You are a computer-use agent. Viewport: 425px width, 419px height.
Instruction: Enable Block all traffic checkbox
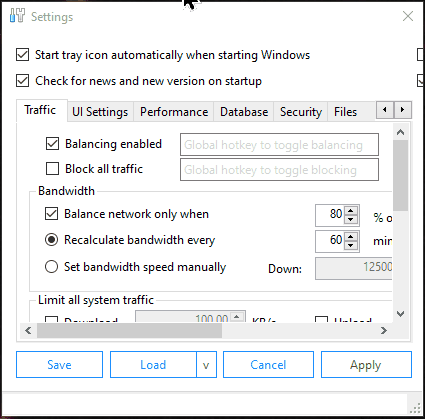click(52, 169)
